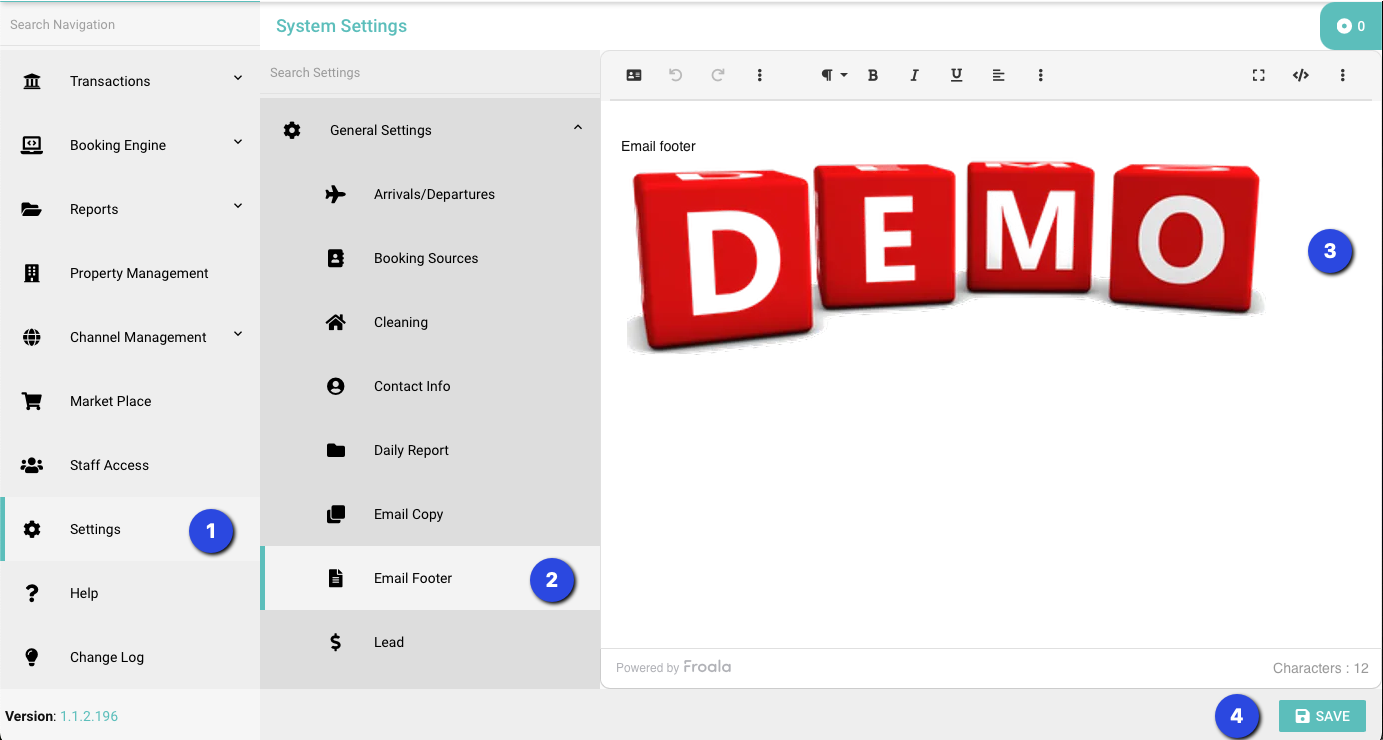Click the Search Settings input field
The width and height of the screenshot is (1383, 740).
tap(430, 73)
